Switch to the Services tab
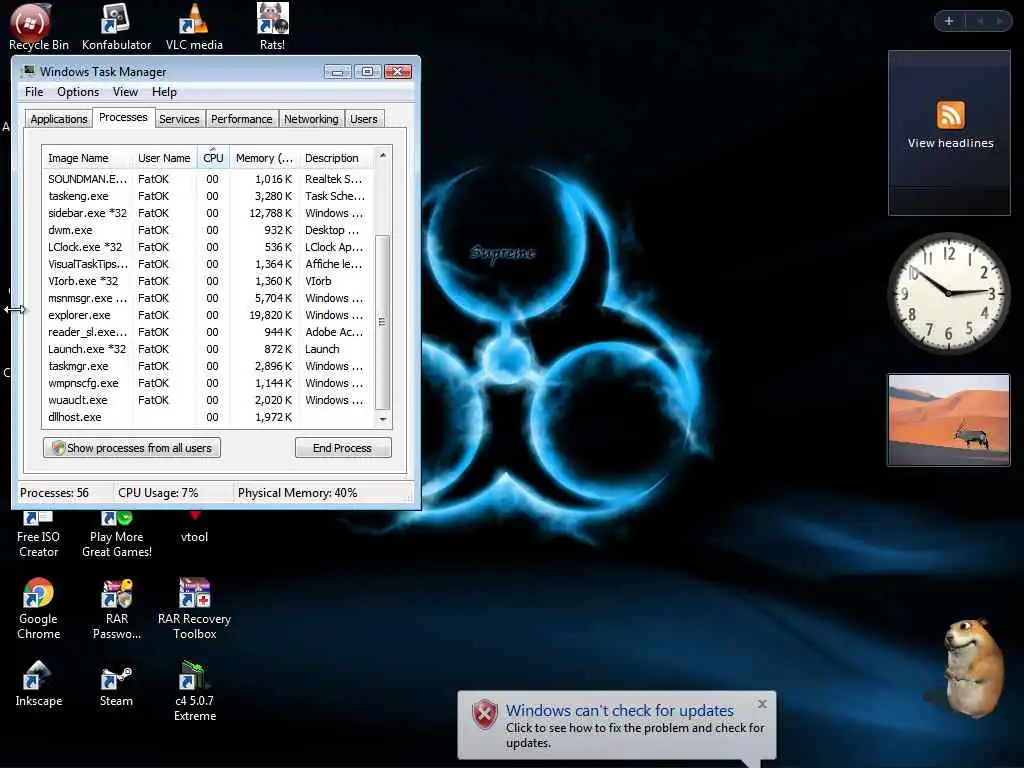 coord(179,119)
